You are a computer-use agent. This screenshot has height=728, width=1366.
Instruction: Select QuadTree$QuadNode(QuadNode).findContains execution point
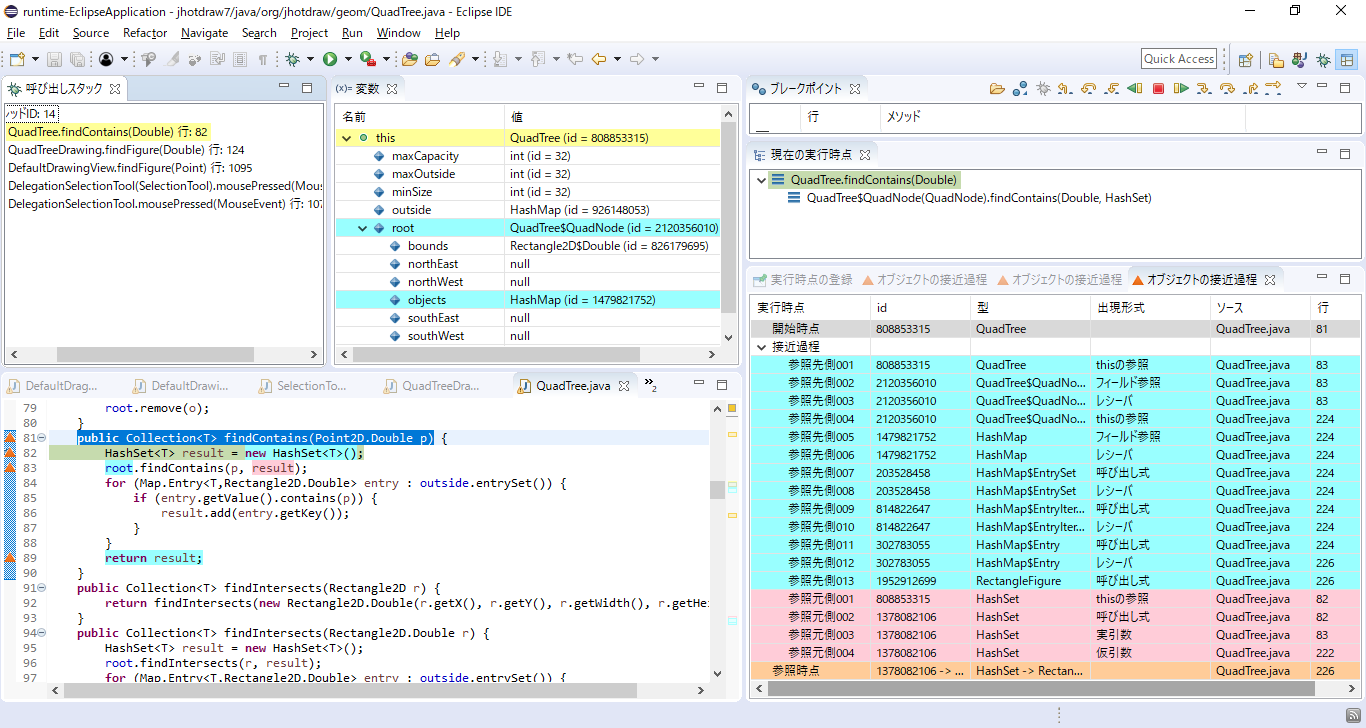970,198
